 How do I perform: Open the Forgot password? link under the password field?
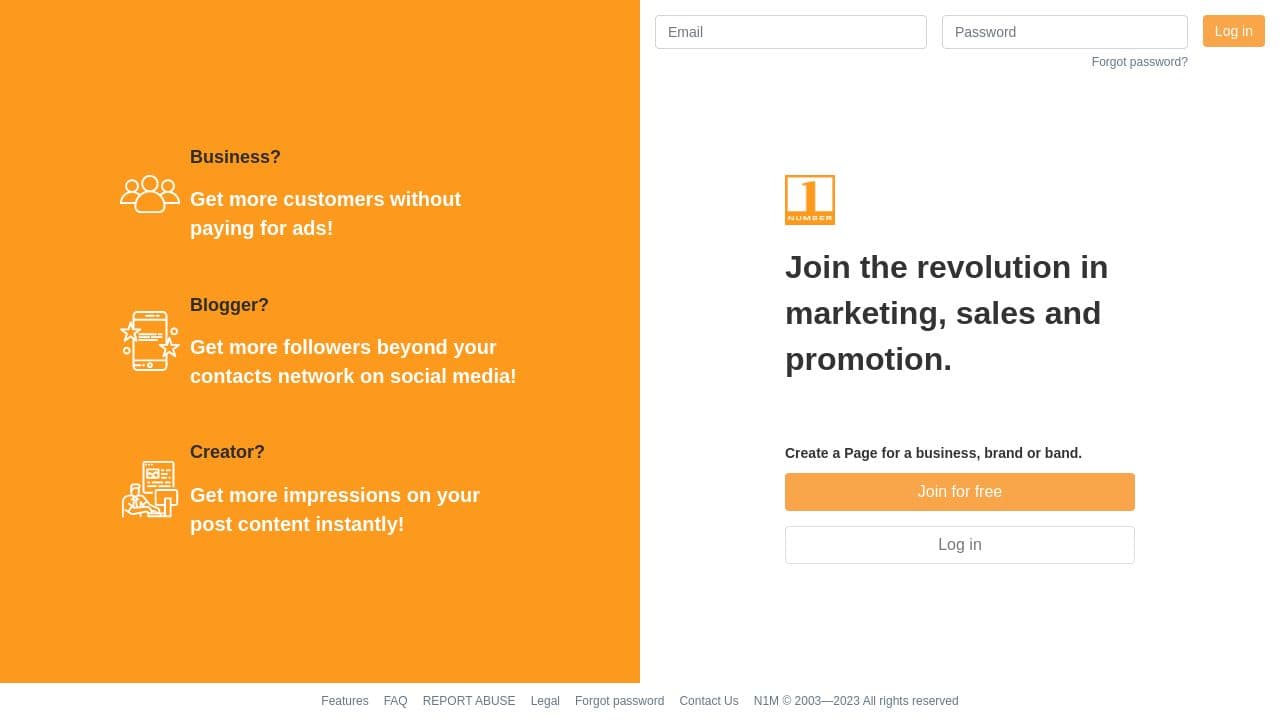pyautogui.click(x=1139, y=62)
